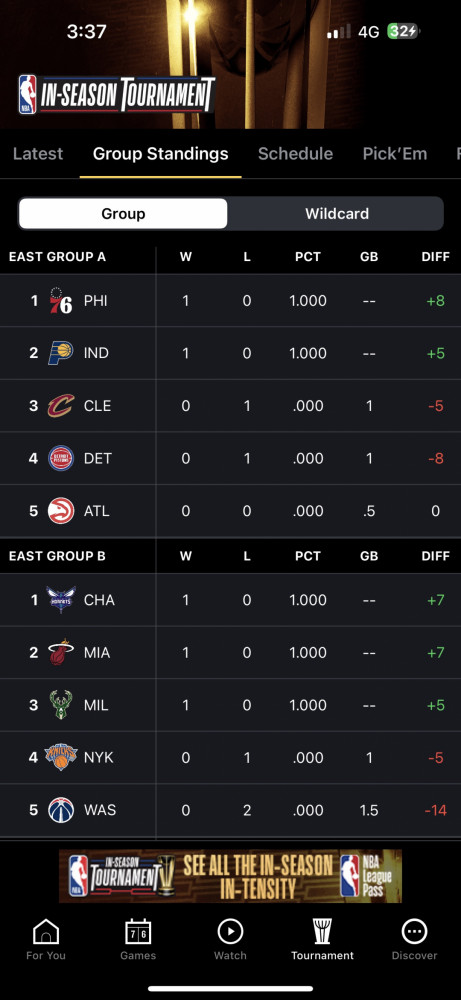Tap the In-Season Tournament header logo

point(117,95)
